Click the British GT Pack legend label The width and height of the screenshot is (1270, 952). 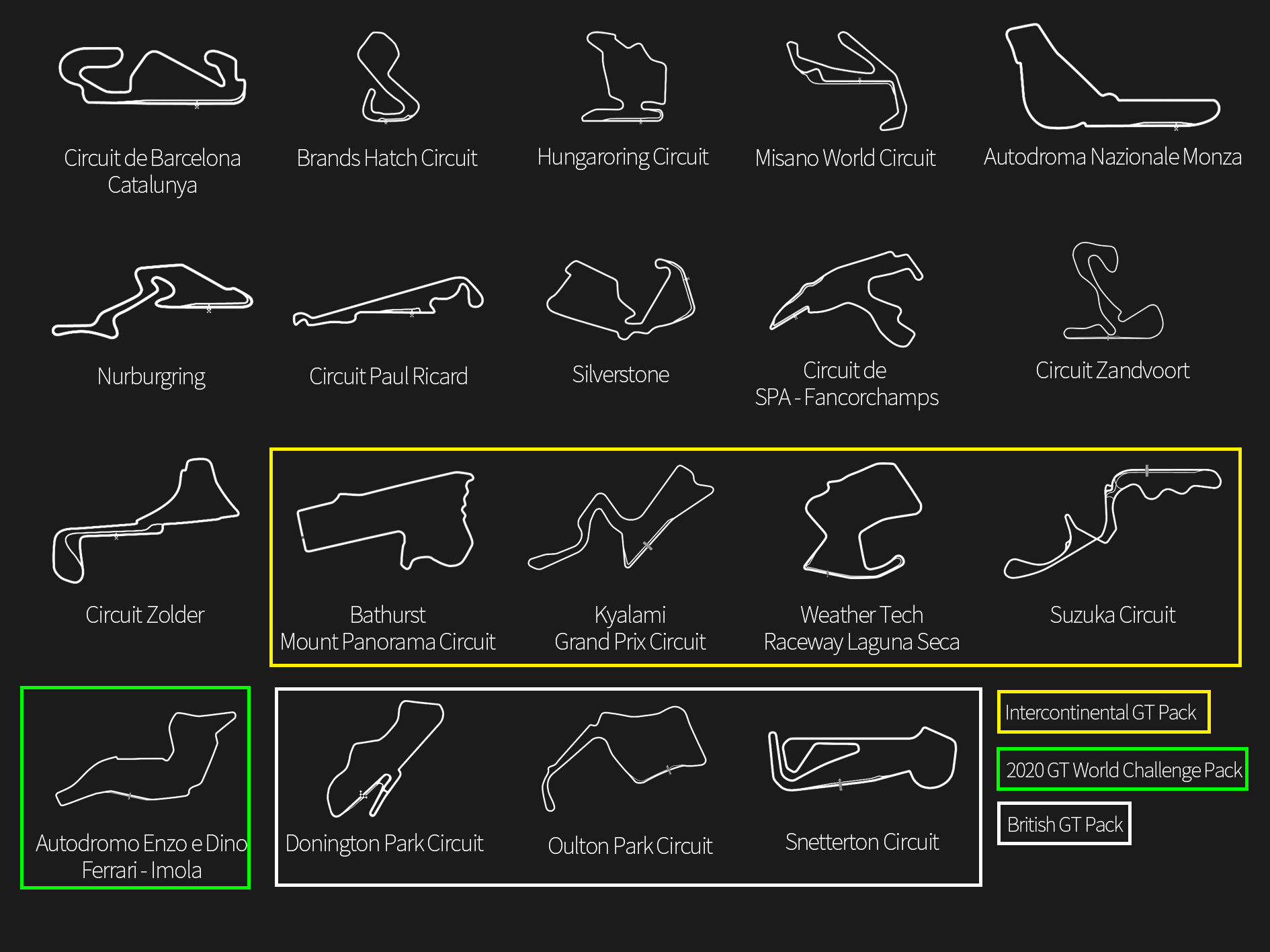[1064, 824]
